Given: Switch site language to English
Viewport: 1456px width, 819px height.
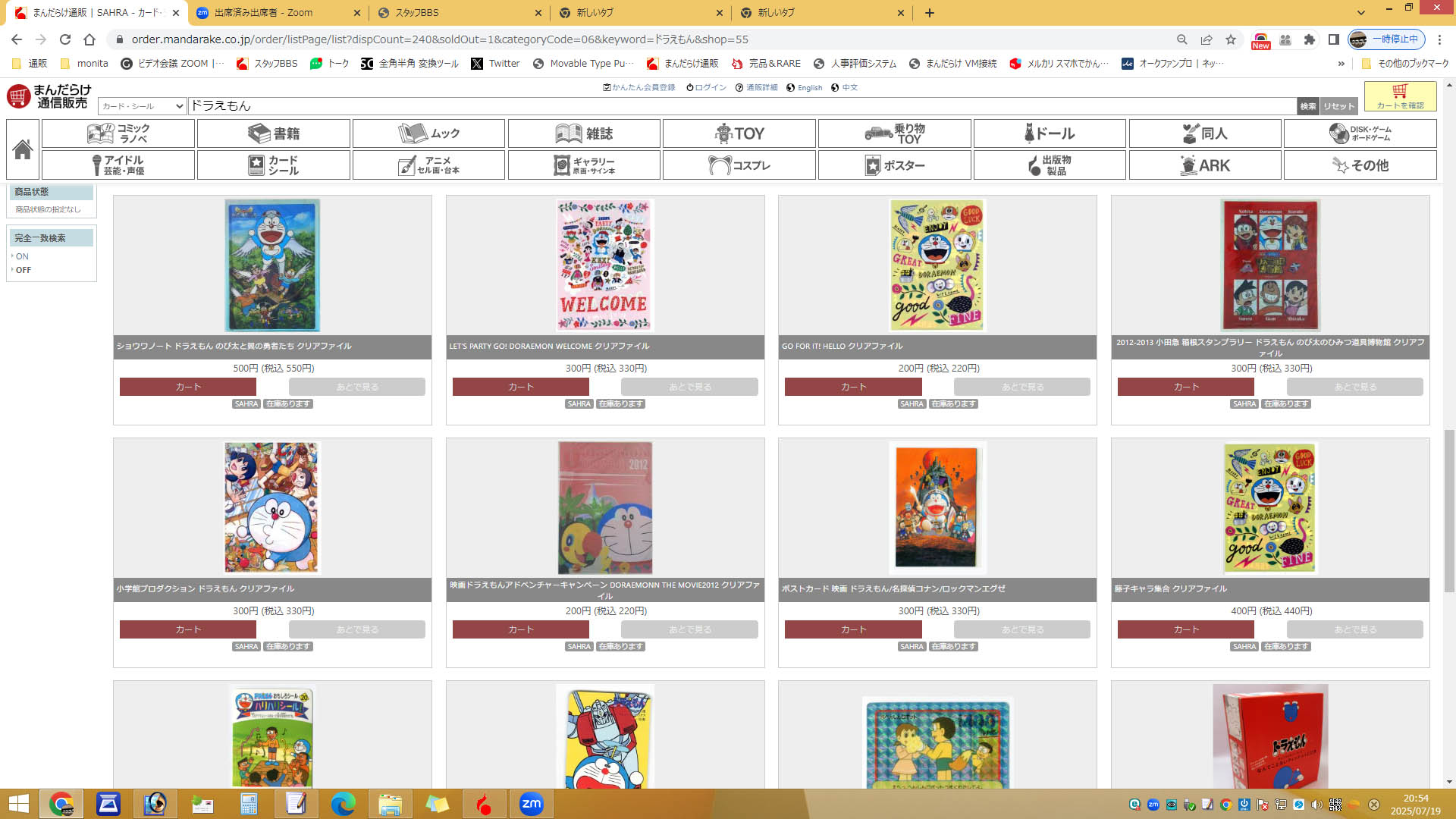Looking at the screenshot, I should pos(805,88).
